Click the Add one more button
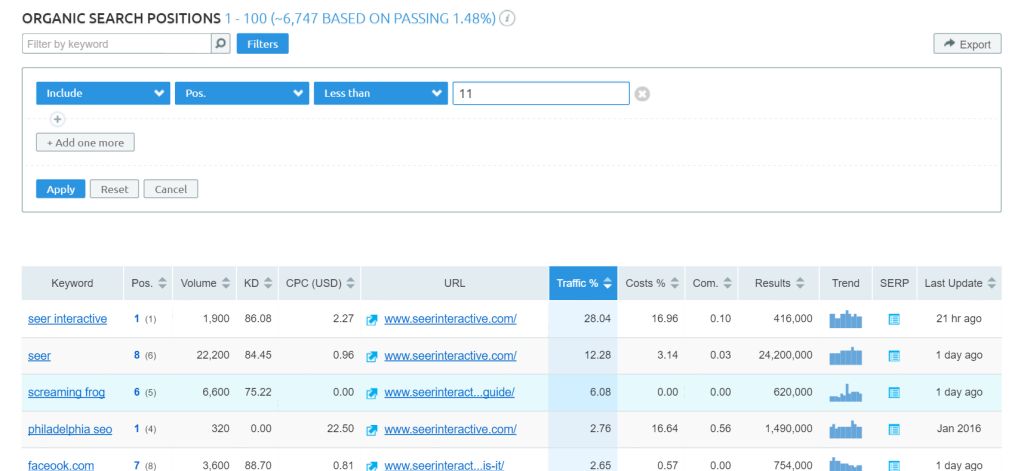This screenshot has width=1024, height=471. click(85, 143)
